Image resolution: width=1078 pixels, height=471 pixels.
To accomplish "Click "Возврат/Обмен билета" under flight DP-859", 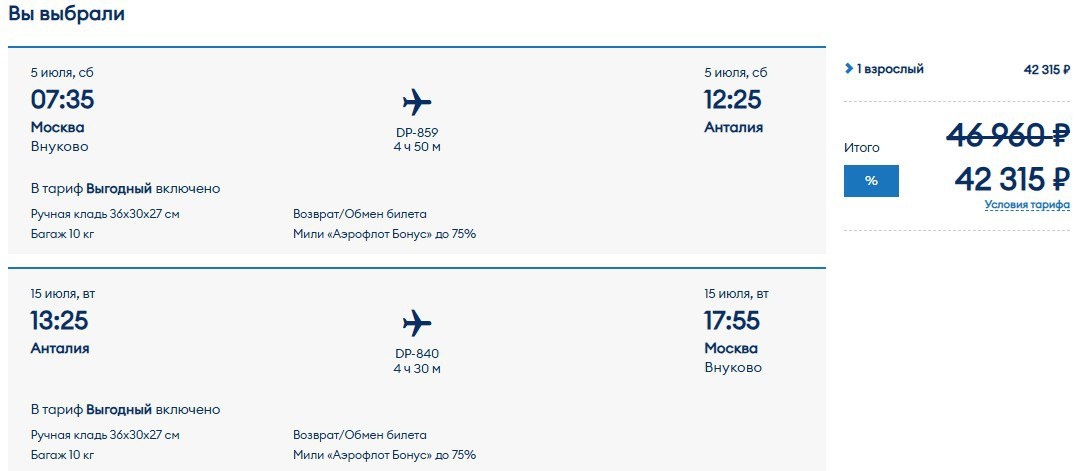I will (x=360, y=214).
